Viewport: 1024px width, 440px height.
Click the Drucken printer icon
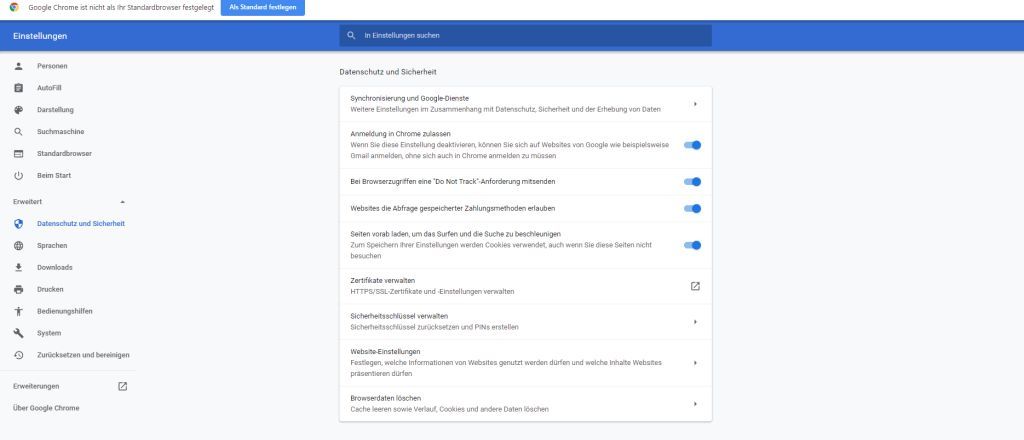pyautogui.click(x=18, y=289)
